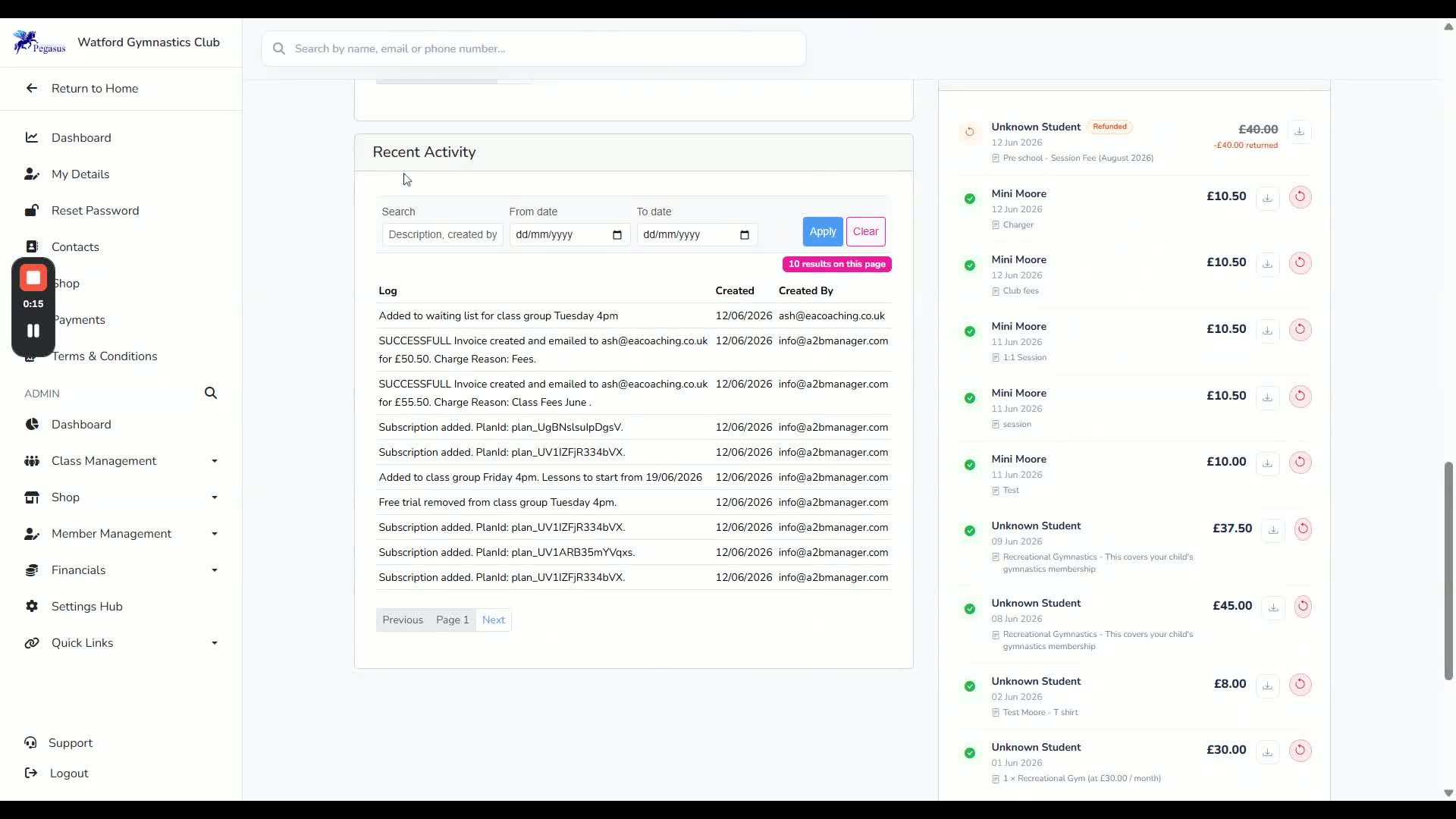The height and width of the screenshot is (819, 1456).
Task: Click the Recent Activity panel heading
Action: [424, 152]
